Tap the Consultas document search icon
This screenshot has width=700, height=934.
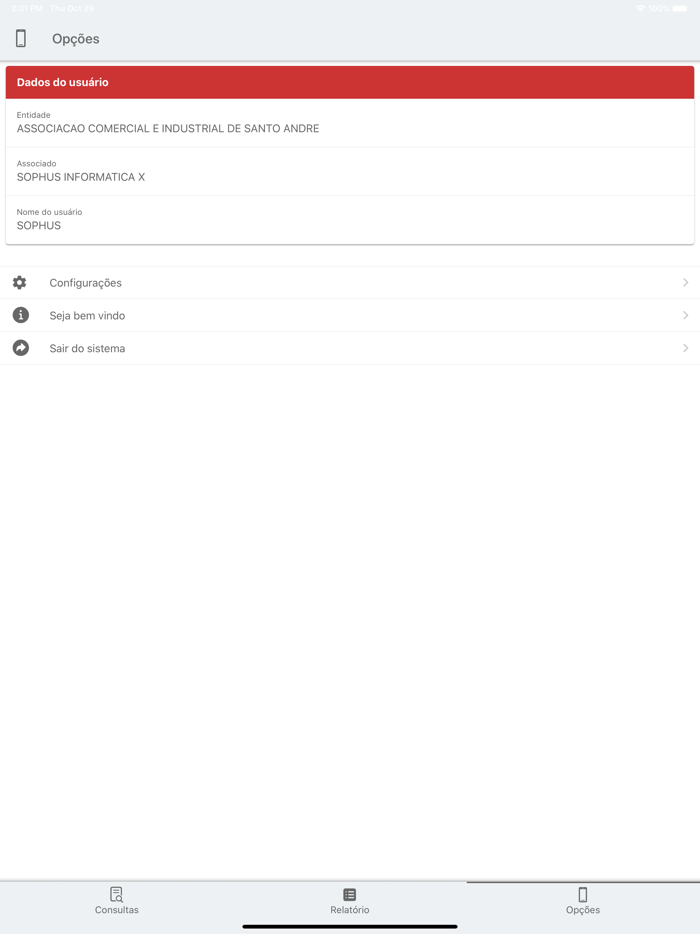tap(117, 894)
